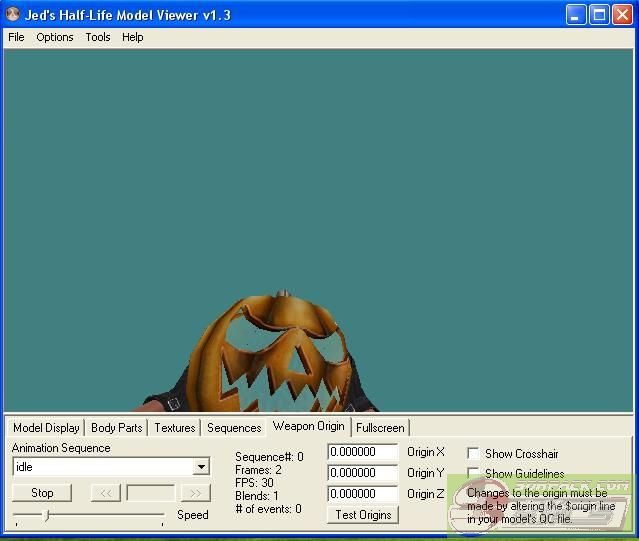Screen dimensions: 639x541
Task: Click the 'Animation Sequence' label
Action: click(x=61, y=448)
